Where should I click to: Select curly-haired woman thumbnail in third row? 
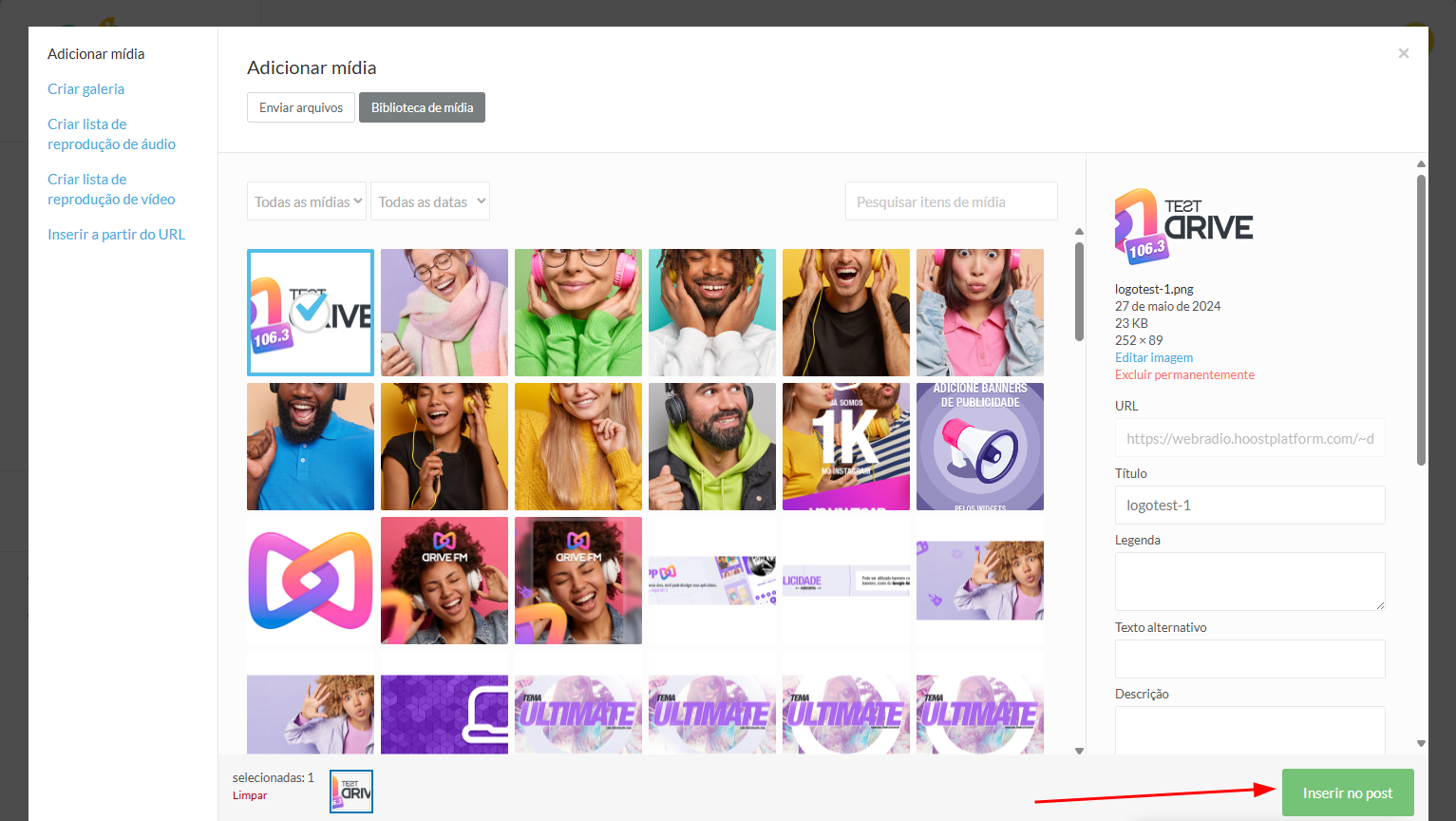980,581
